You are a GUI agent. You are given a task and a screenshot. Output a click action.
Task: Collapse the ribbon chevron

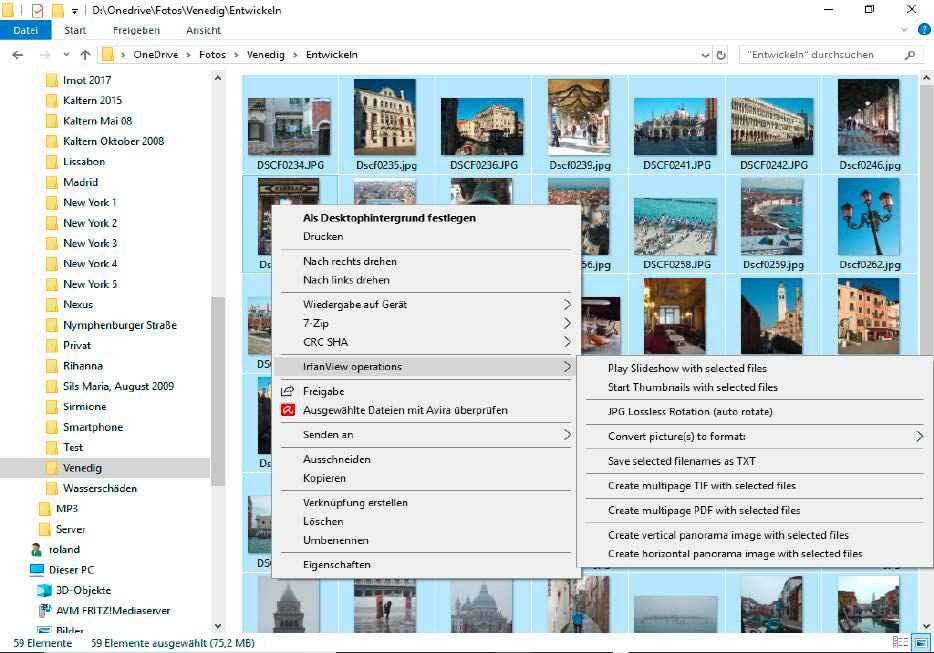tap(904, 30)
